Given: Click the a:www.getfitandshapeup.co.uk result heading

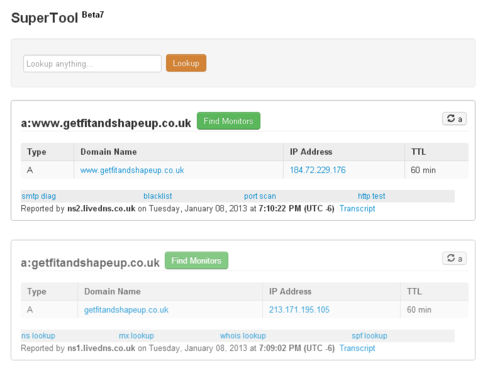Looking at the screenshot, I should pos(106,123).
